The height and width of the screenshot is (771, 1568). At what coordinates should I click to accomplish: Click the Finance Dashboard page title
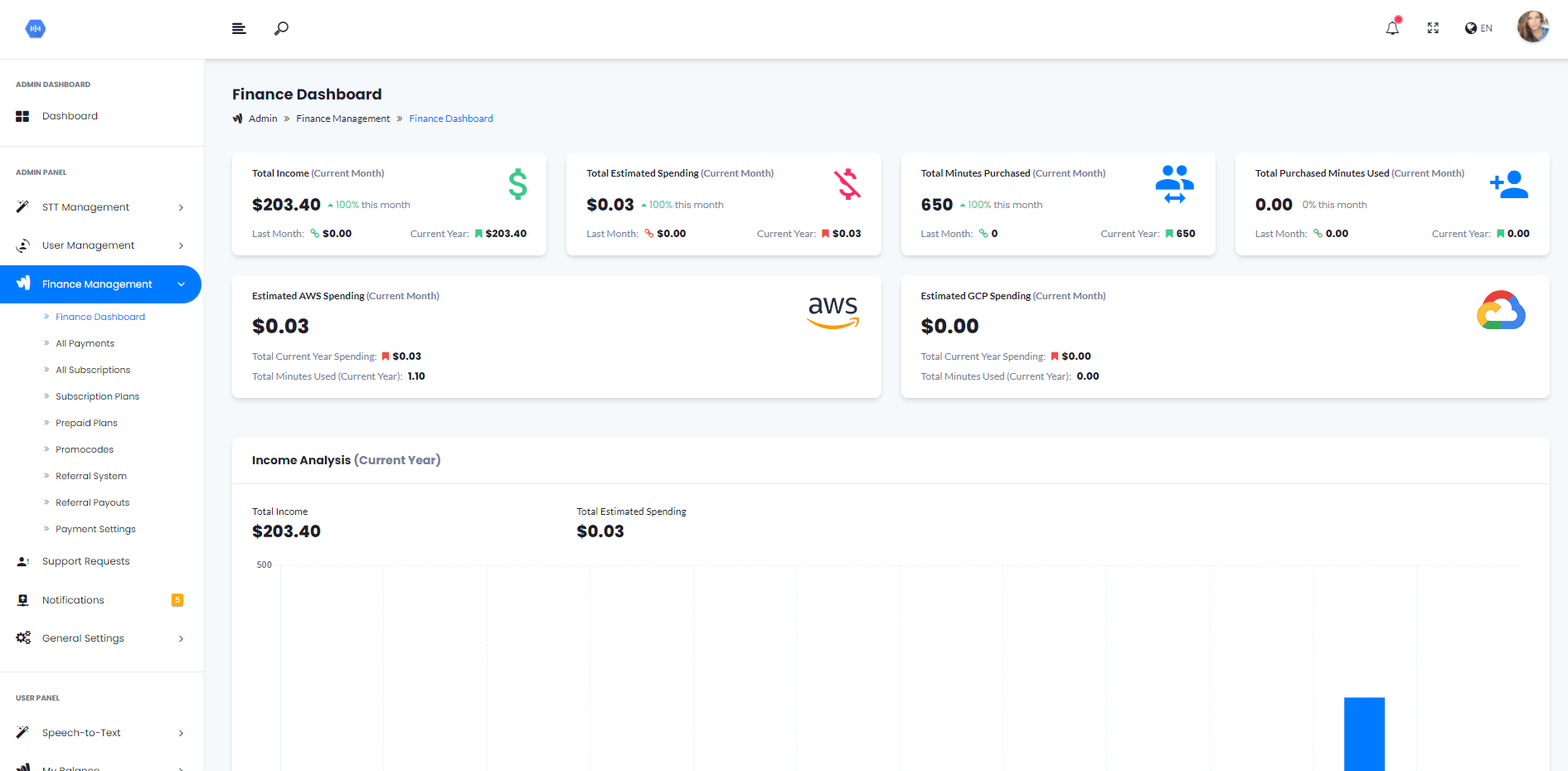tap(307, 95)
